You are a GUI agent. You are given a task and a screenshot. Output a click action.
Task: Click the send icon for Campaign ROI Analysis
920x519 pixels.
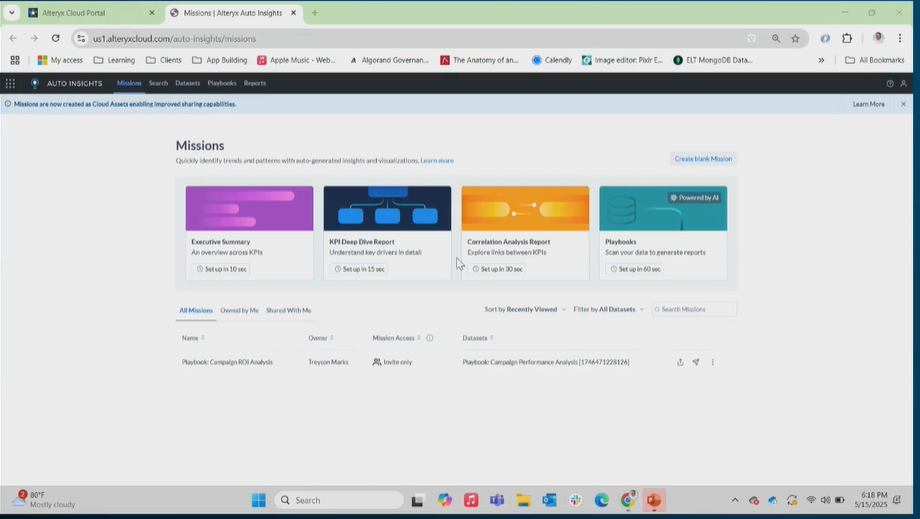(696, 362)
